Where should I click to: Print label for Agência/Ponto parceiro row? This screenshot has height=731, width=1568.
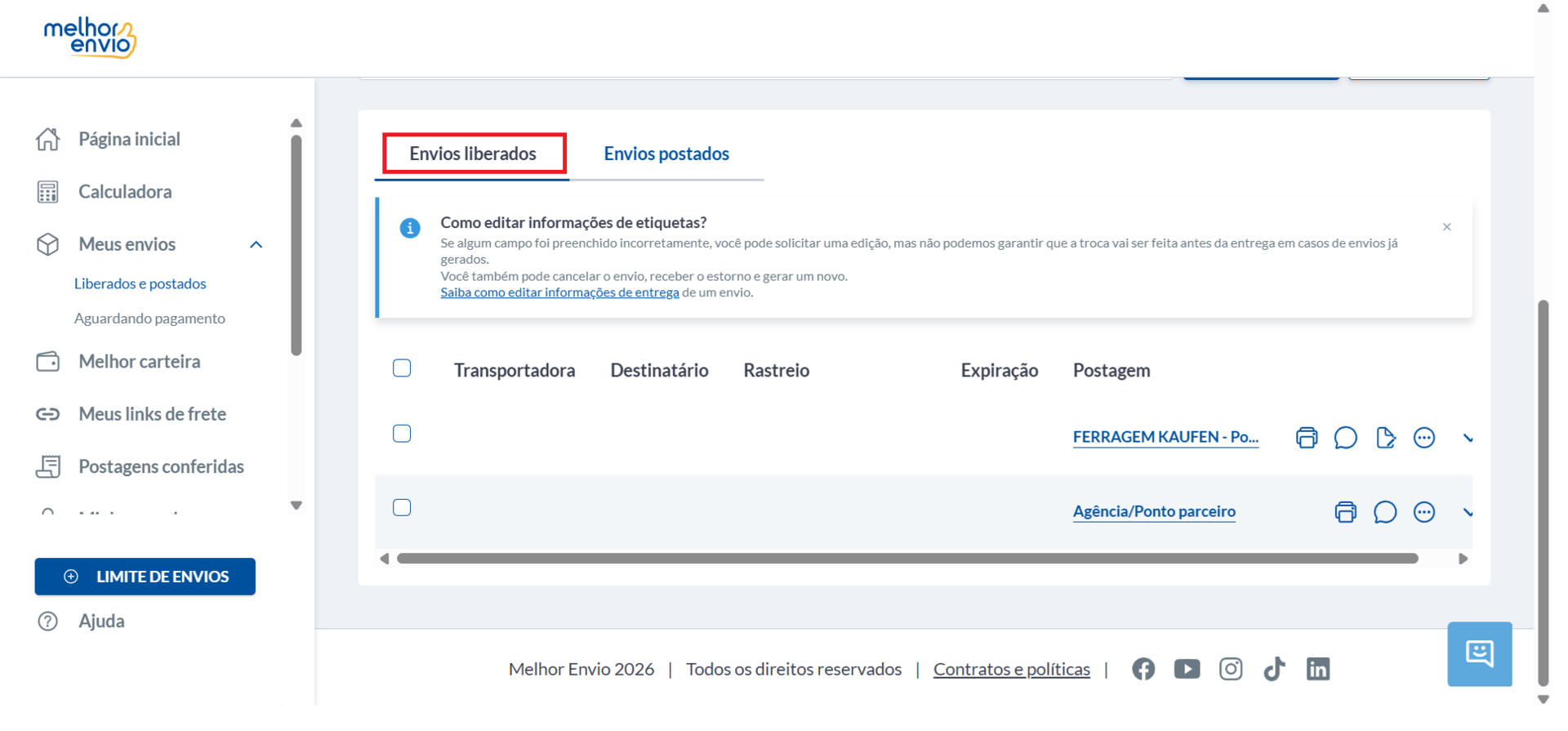click(1346, 512)
